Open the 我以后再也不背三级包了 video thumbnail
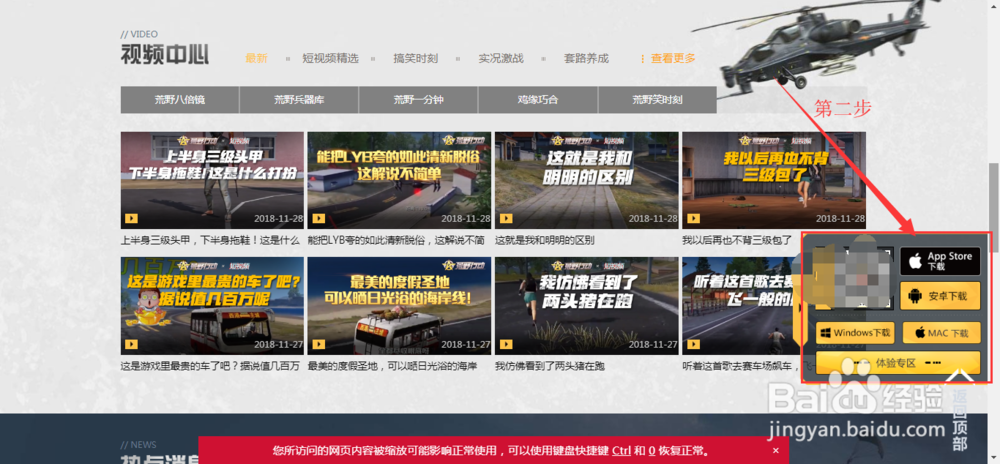Viewport: 1000px width, 464px height. tap(774, 180)
